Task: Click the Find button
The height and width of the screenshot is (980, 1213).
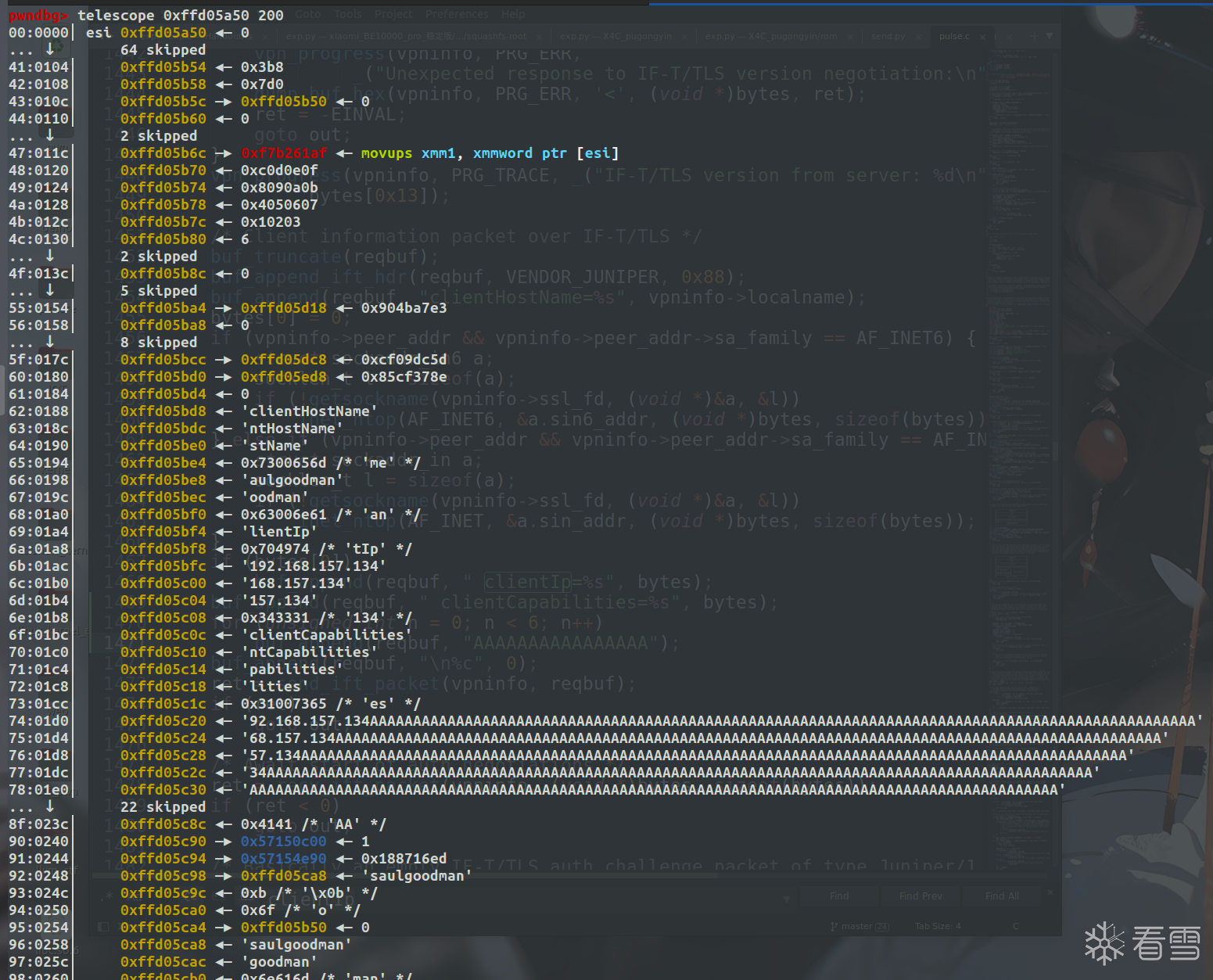Action: [839, 896]
